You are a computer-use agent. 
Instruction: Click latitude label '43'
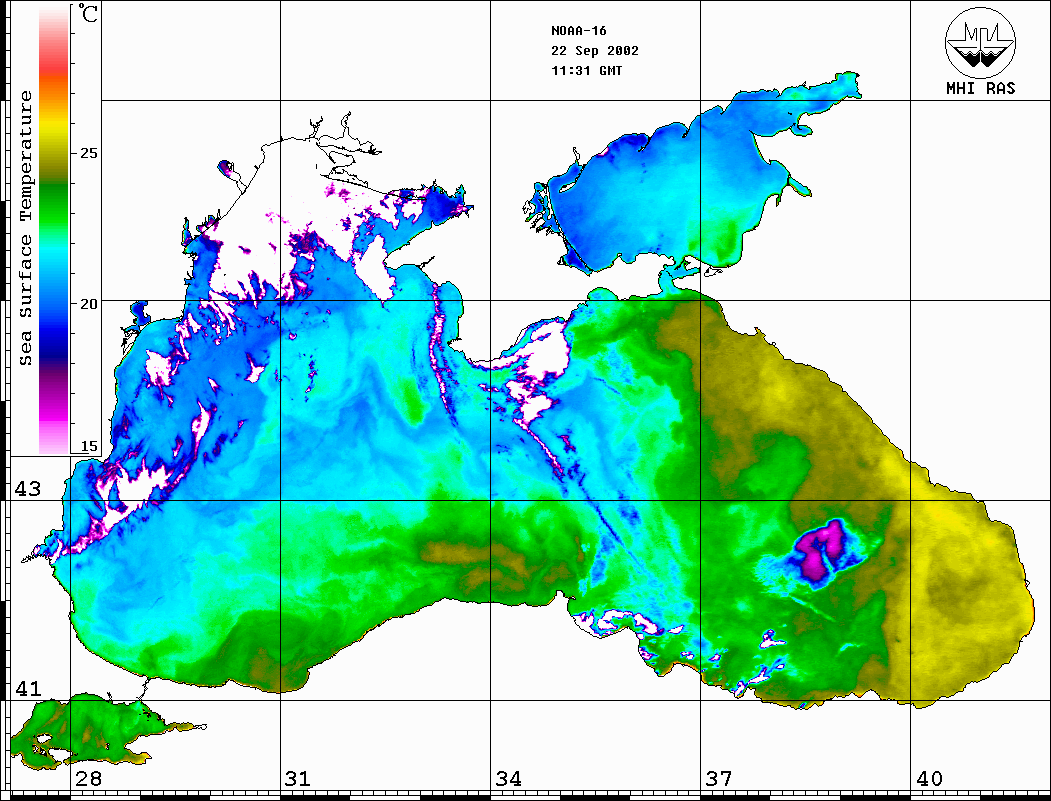click(27, 489)
